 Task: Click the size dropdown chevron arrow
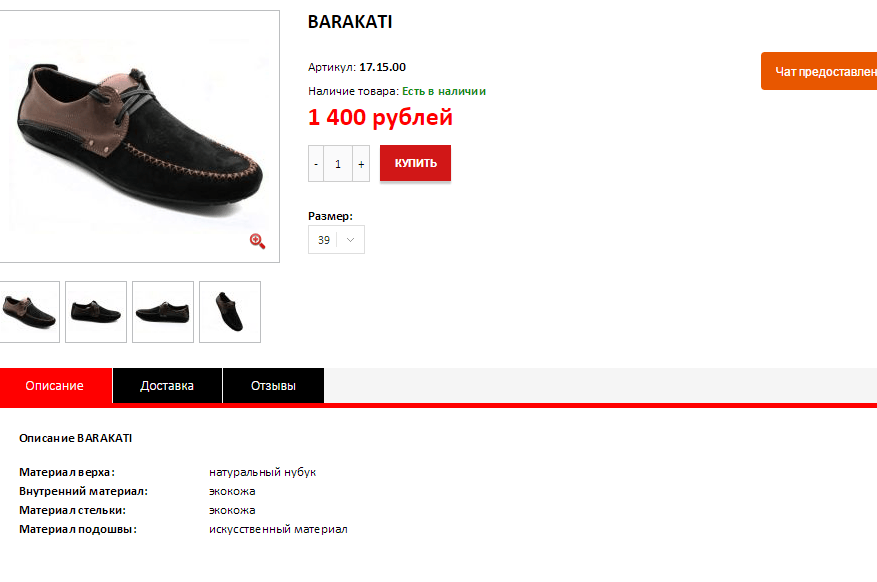pyautogui.click(x=351, y=240)
